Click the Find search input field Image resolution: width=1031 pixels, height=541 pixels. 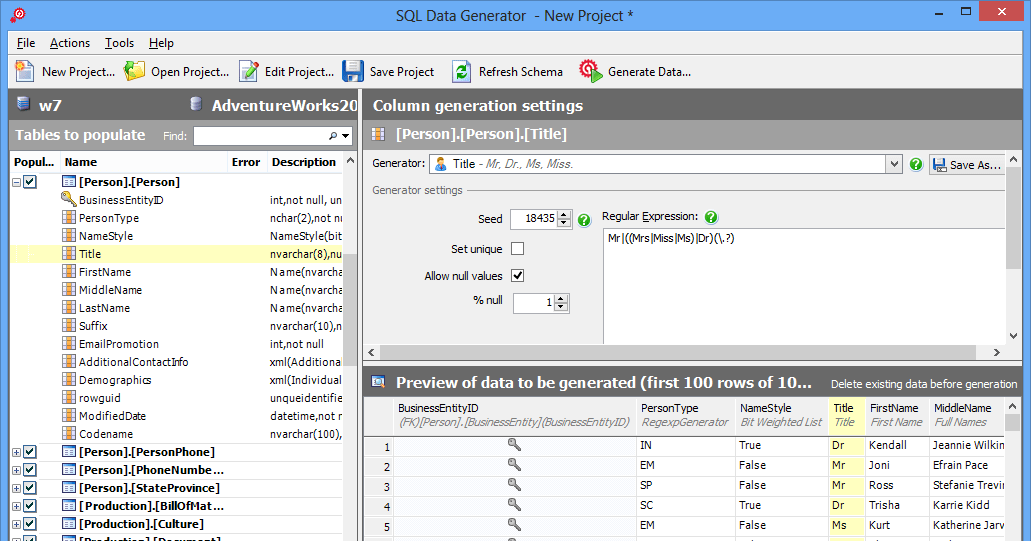pos(260,135)
